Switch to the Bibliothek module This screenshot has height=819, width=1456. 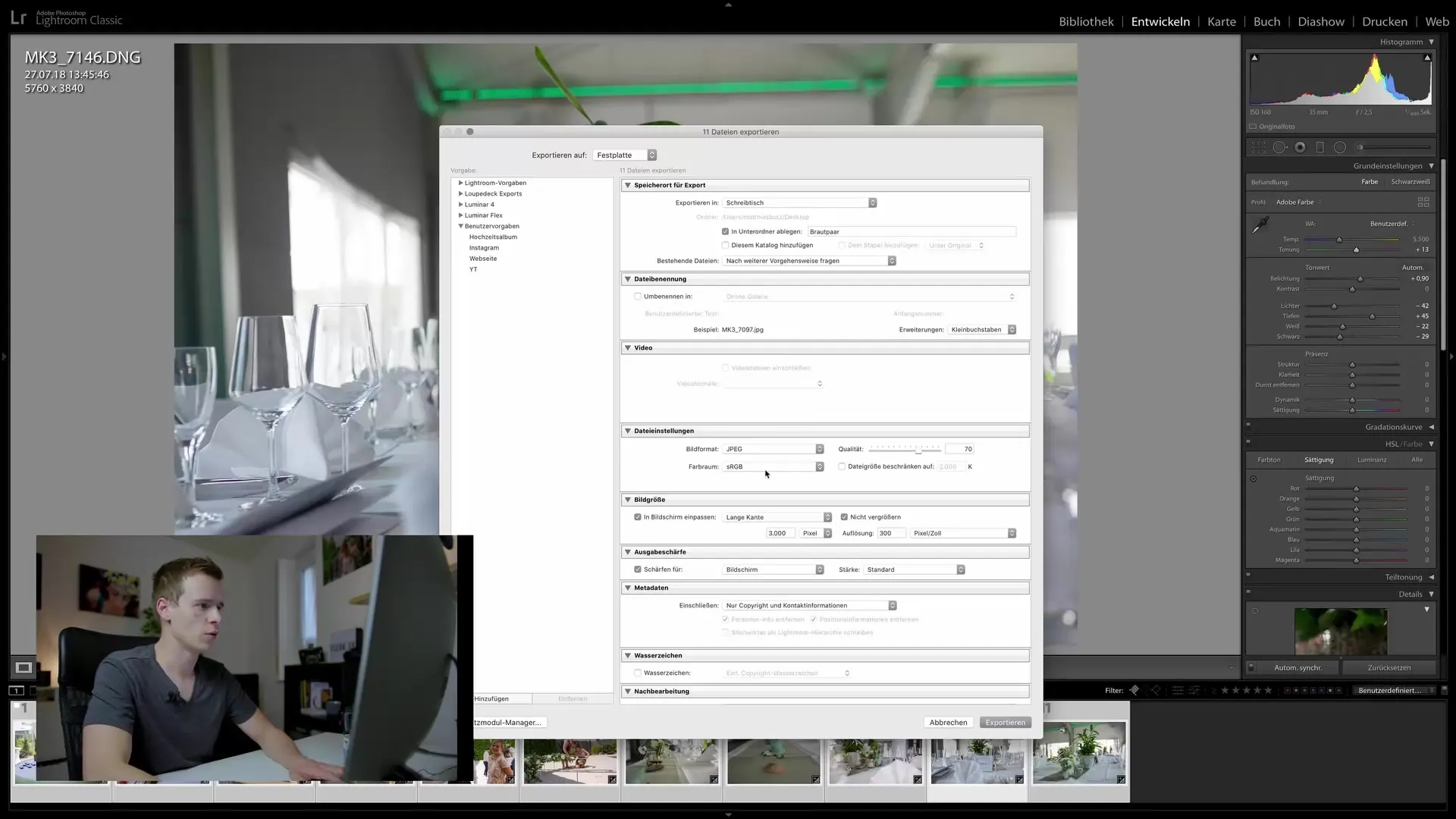[1086, 21]
